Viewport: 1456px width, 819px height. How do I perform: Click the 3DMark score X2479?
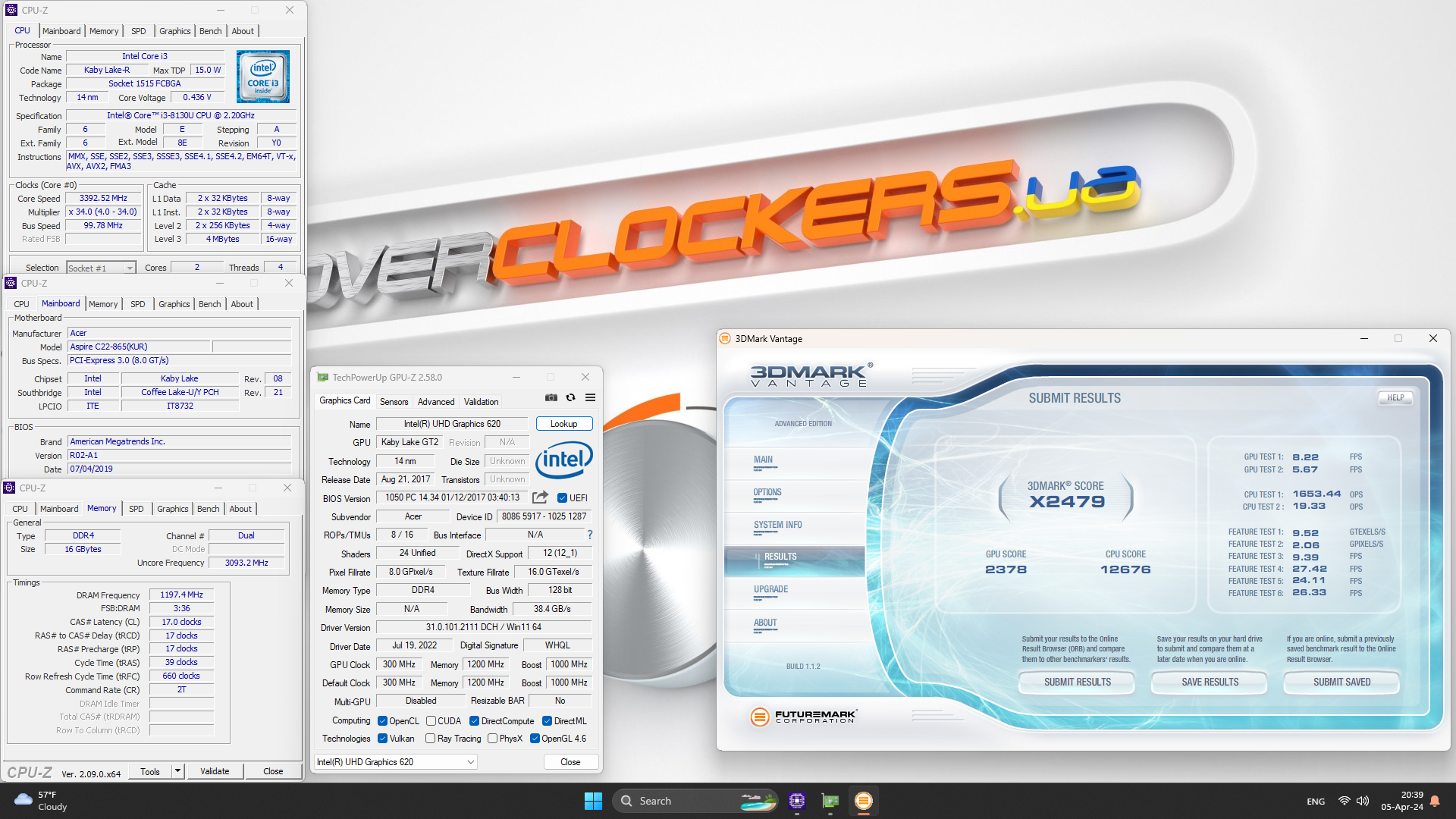(1066, 501)
